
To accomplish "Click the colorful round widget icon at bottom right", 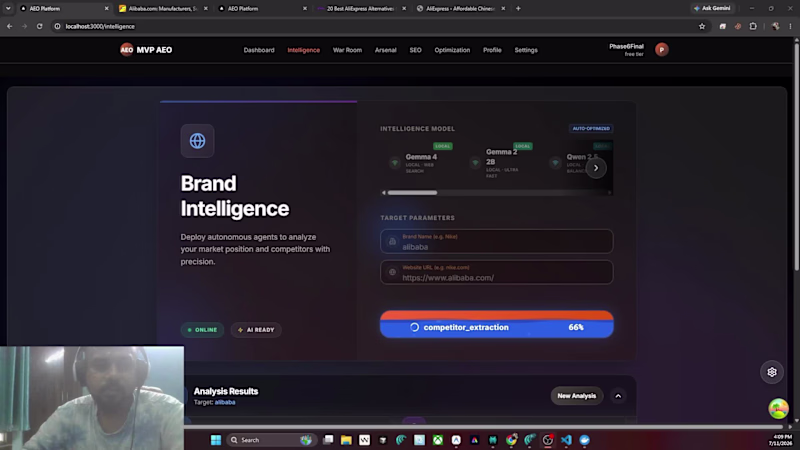I will coord(778,408).
